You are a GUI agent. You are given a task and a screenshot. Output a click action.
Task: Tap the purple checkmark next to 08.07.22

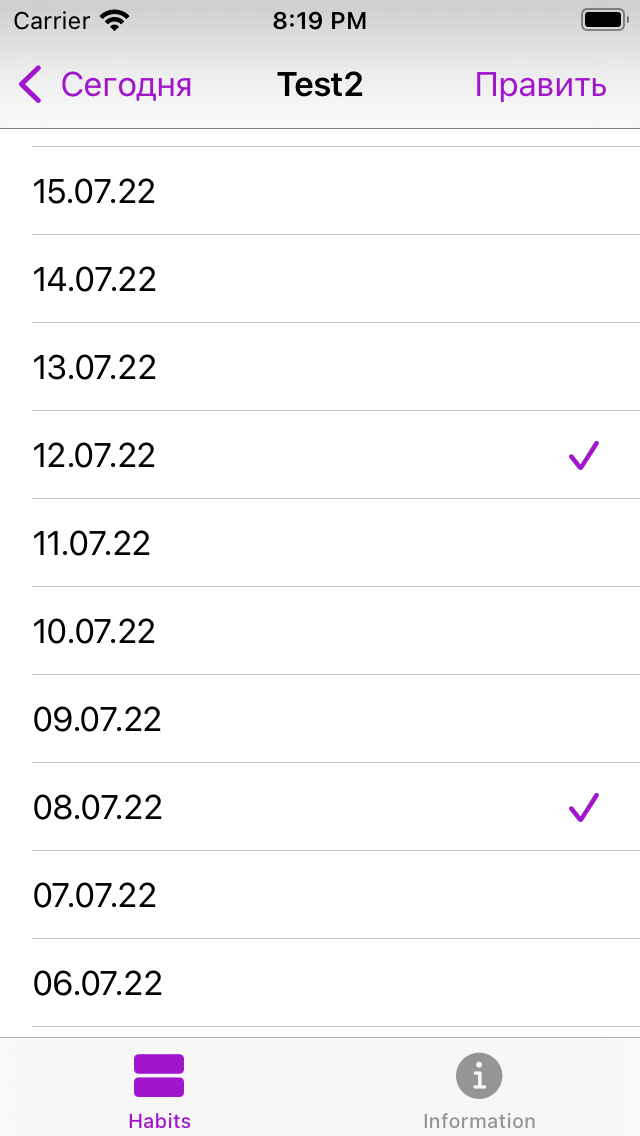583,807
